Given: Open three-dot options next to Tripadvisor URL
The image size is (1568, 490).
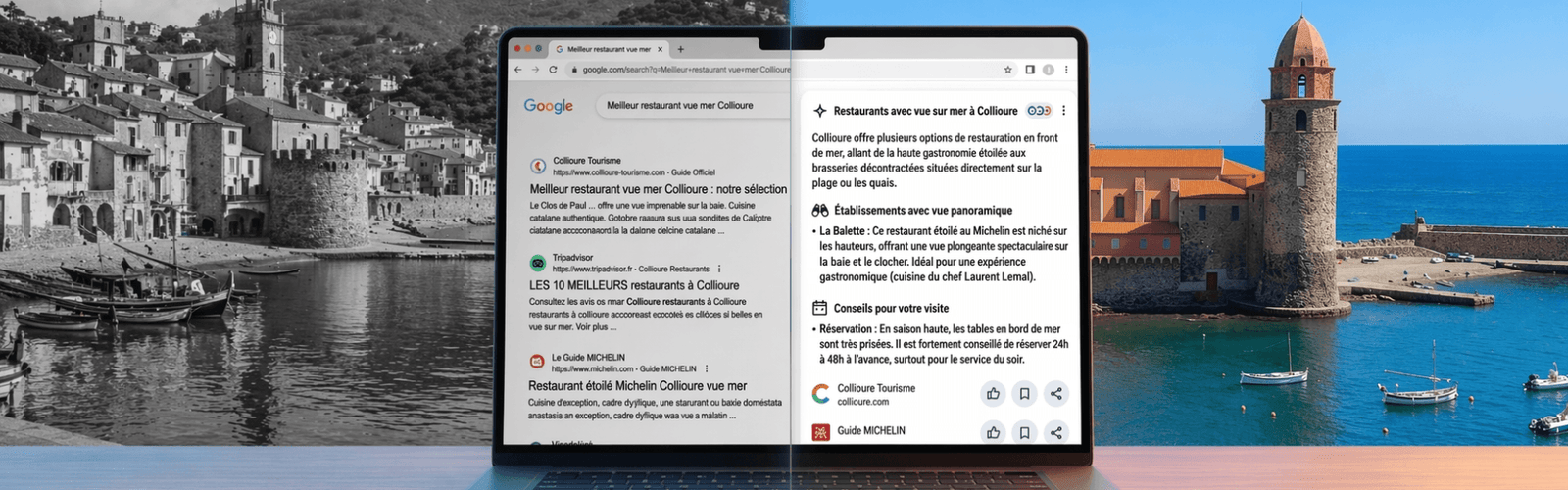Looking at the screenshot, I should (x=719, y=269).
